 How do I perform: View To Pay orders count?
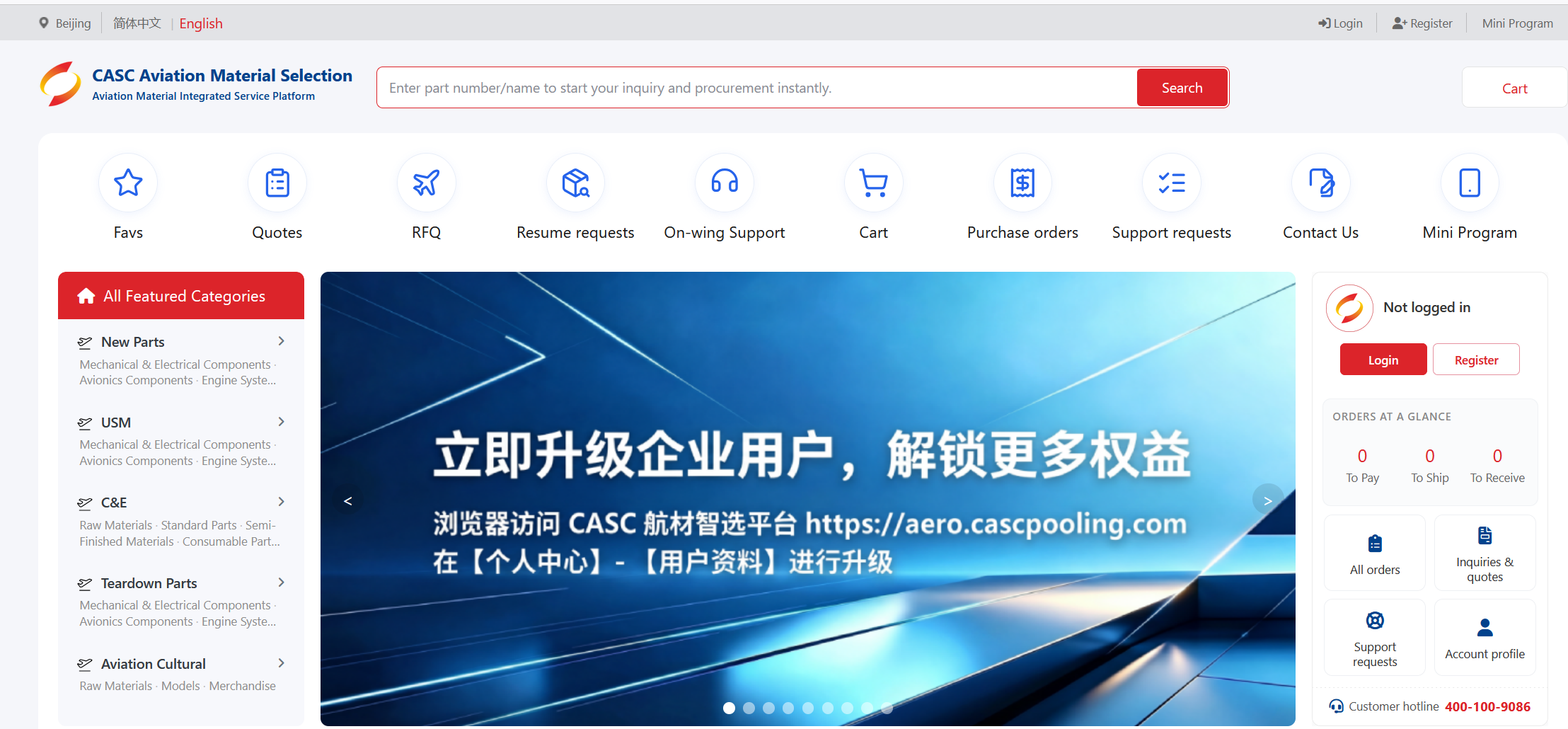click(1362, 466)
